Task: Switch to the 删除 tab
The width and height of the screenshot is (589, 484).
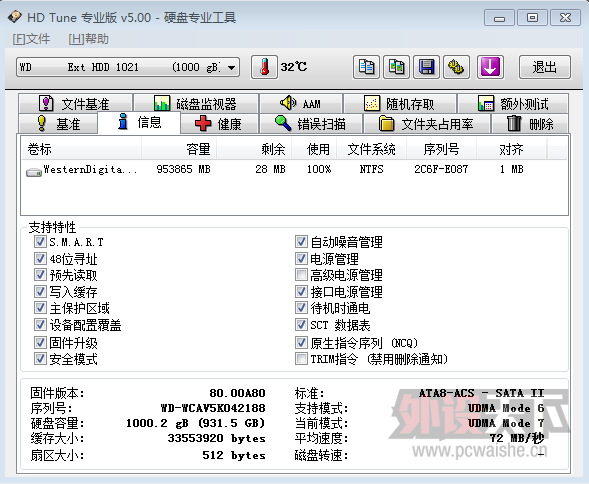Action: click(530, 123)
